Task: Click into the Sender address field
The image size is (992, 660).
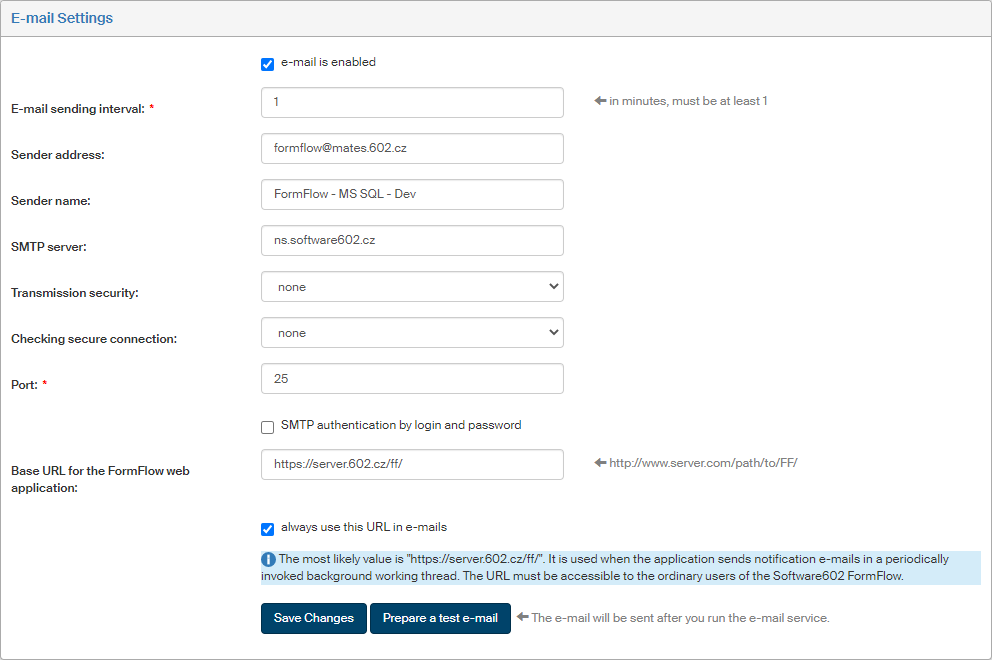Action: (x=412, y=148)
